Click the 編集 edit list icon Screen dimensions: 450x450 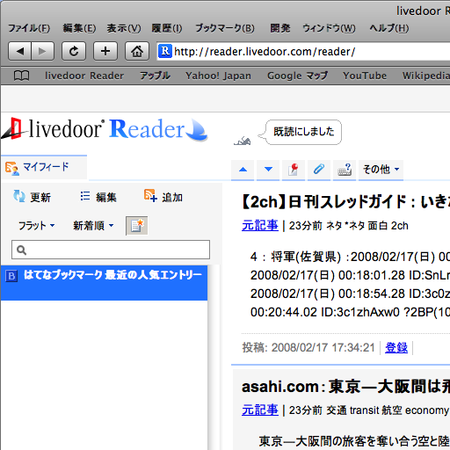point(85,196)
